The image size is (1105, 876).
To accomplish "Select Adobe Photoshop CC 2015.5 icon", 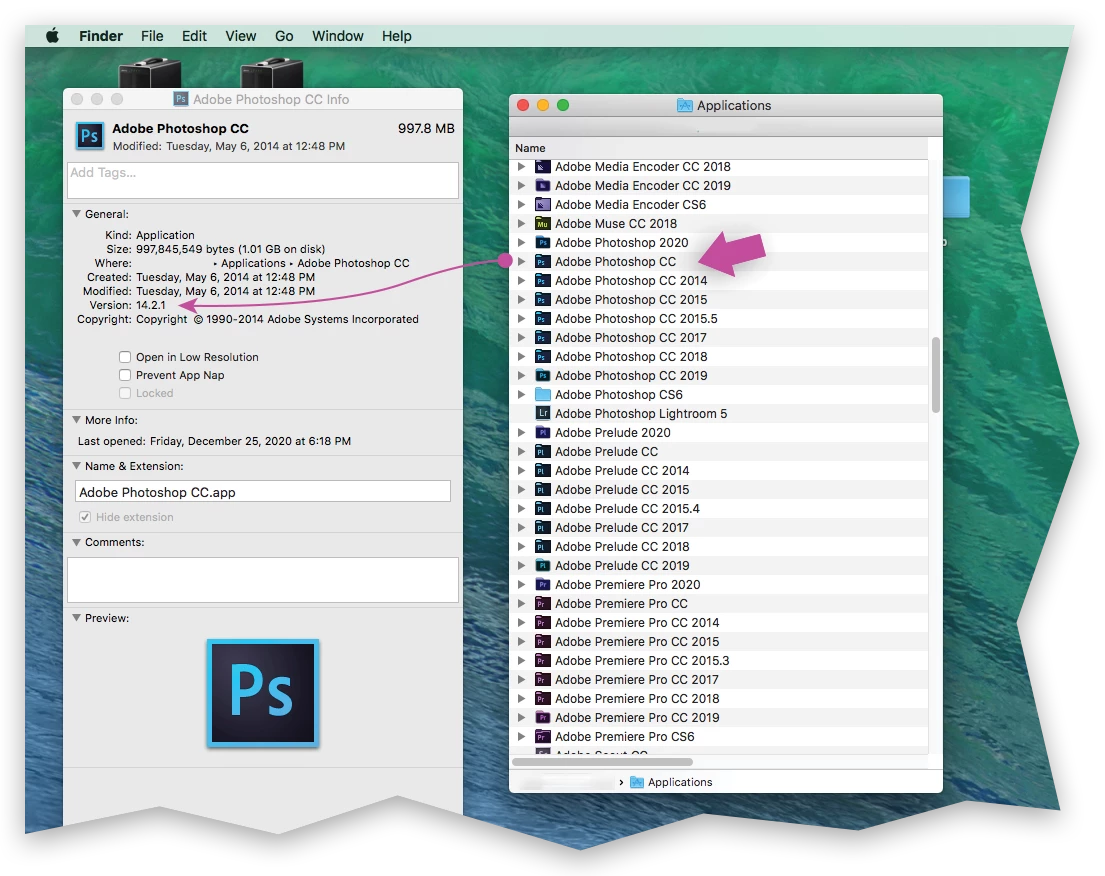I will pyautogui.click(x=543, y=319).
